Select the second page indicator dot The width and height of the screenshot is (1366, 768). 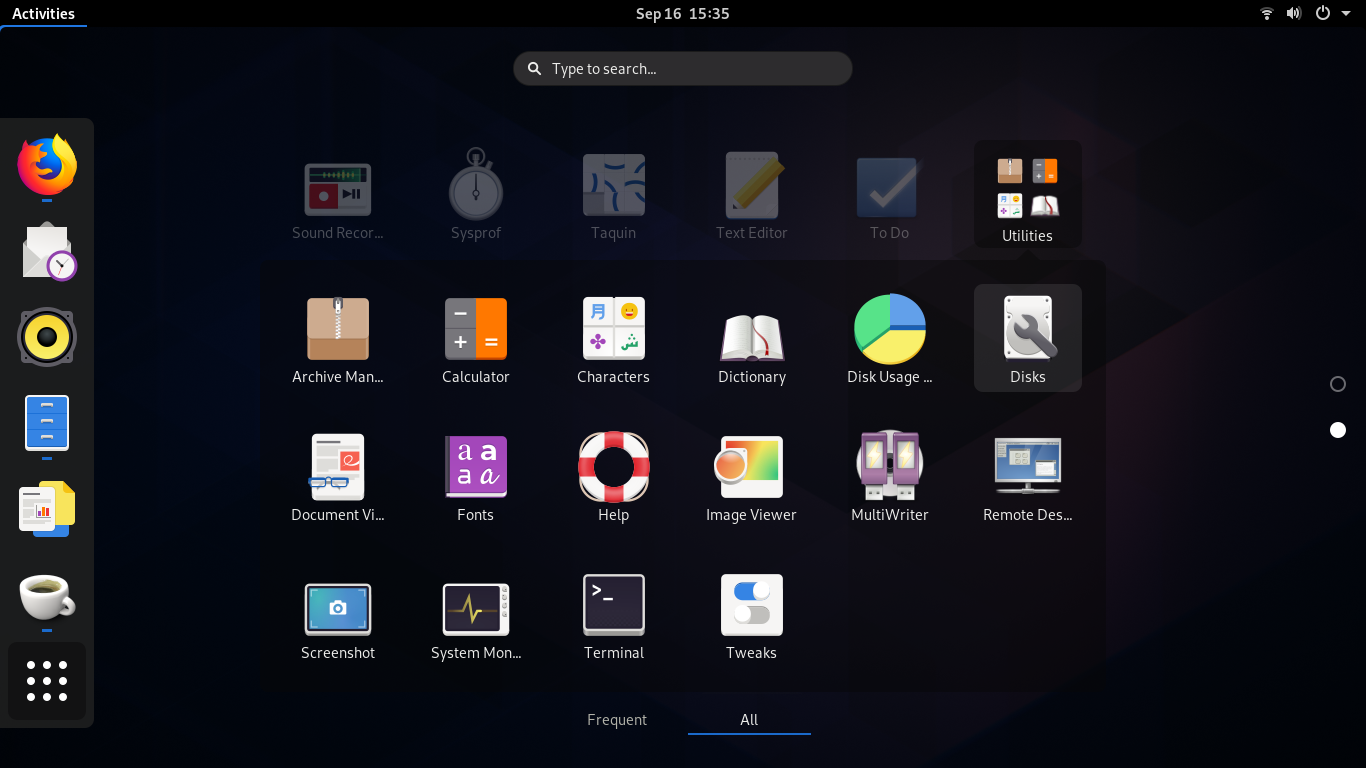1338,430
